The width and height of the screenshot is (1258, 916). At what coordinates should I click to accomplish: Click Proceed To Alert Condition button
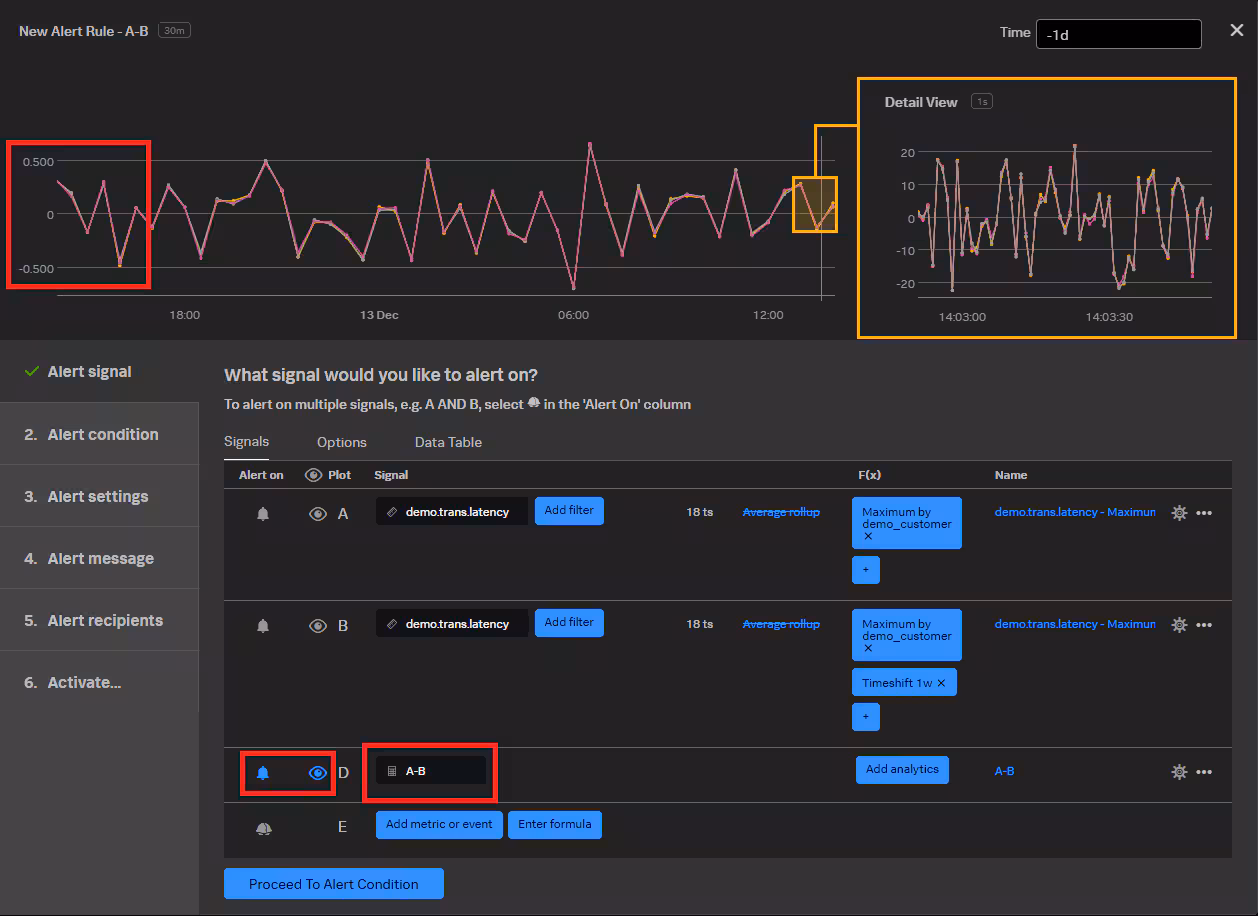point(333,884)
